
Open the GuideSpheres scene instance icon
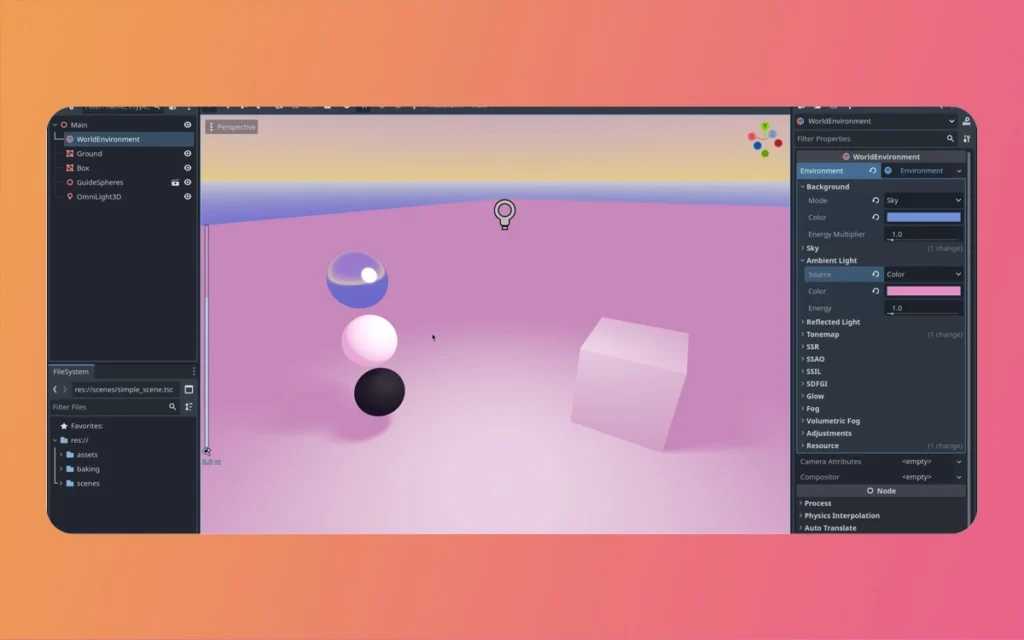coord(175,183)
